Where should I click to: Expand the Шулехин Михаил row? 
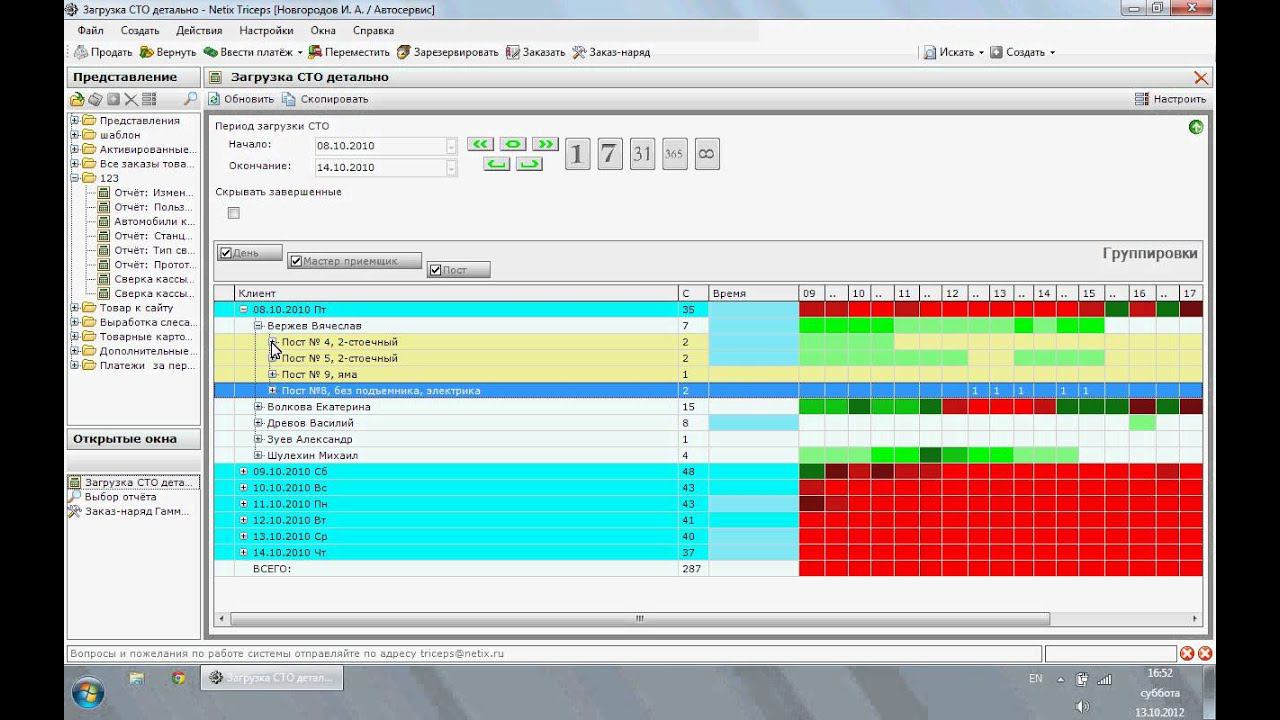click(258, 455)
